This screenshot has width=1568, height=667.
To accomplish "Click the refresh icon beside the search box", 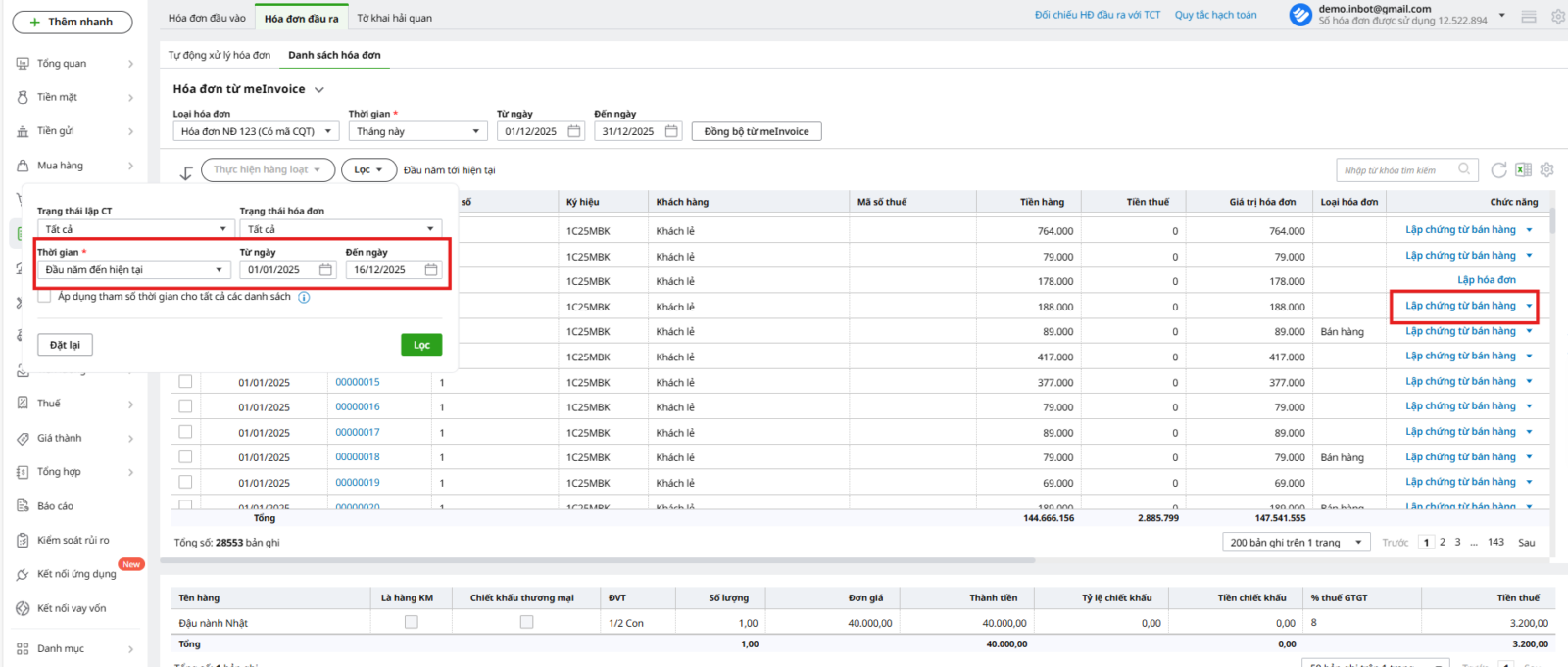I will (1498, 170).
